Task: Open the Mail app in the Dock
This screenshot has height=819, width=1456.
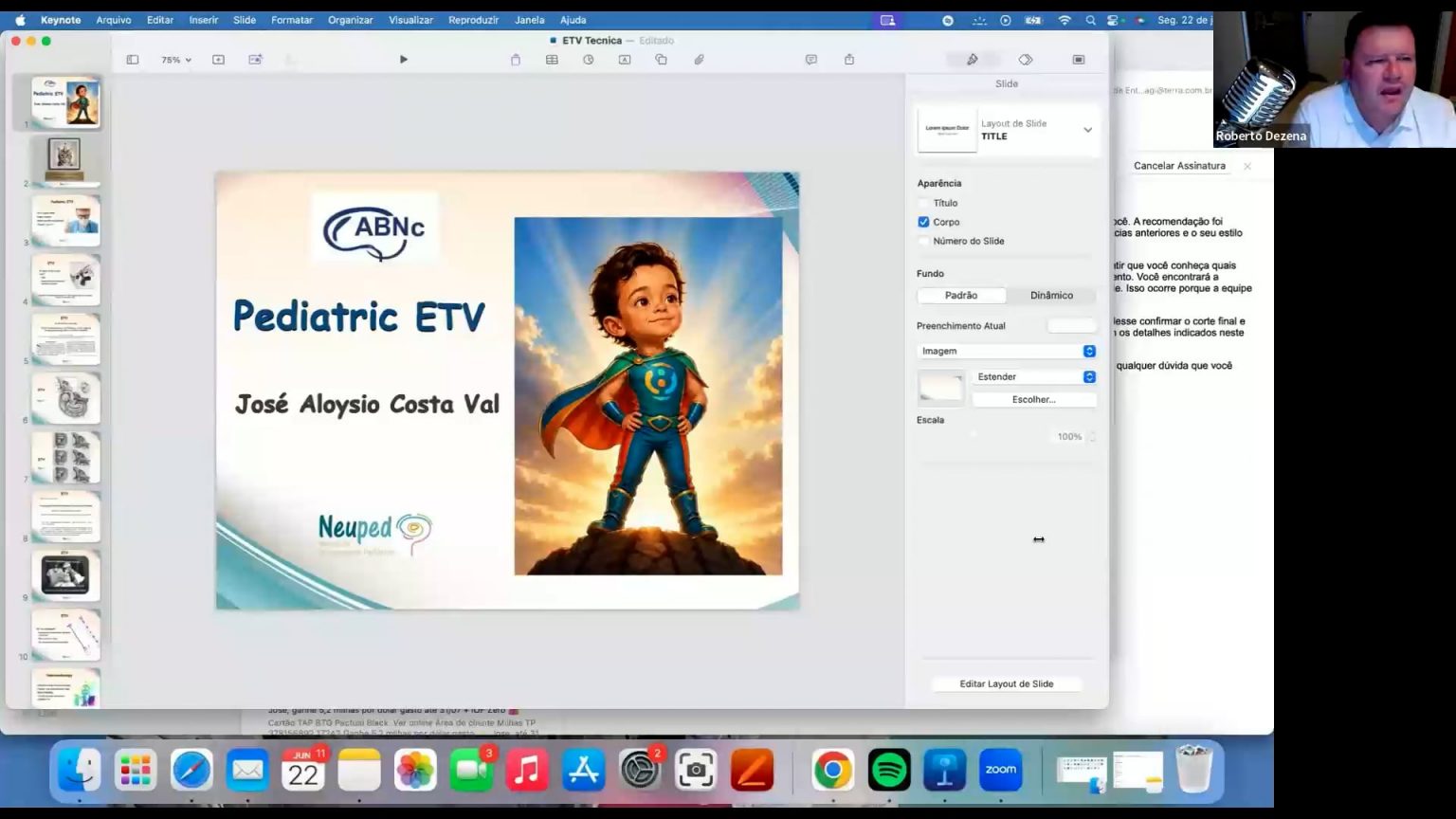Action: 247,770
